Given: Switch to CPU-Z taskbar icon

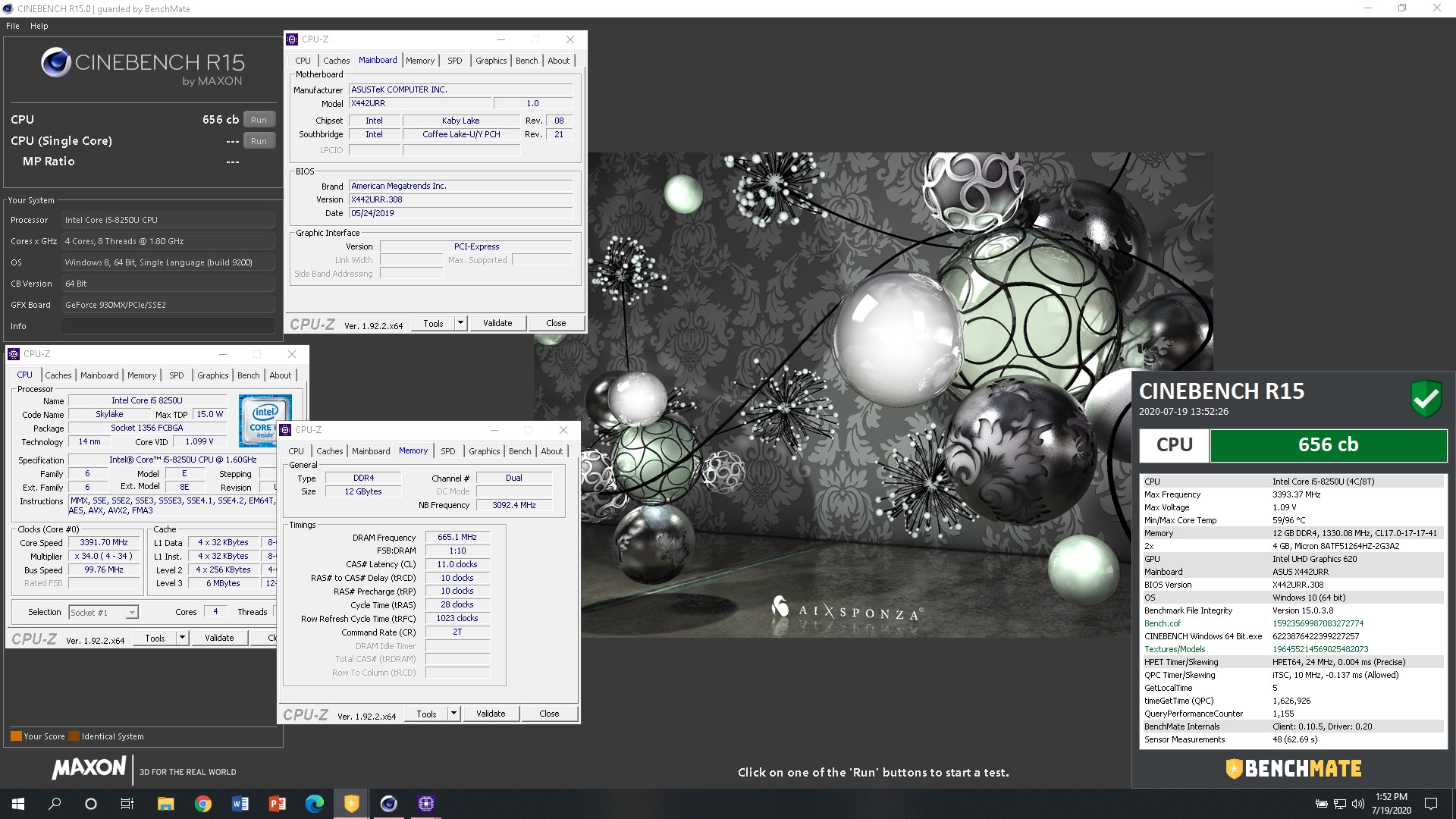Looking at the screenshot, I should click(425, 804).
